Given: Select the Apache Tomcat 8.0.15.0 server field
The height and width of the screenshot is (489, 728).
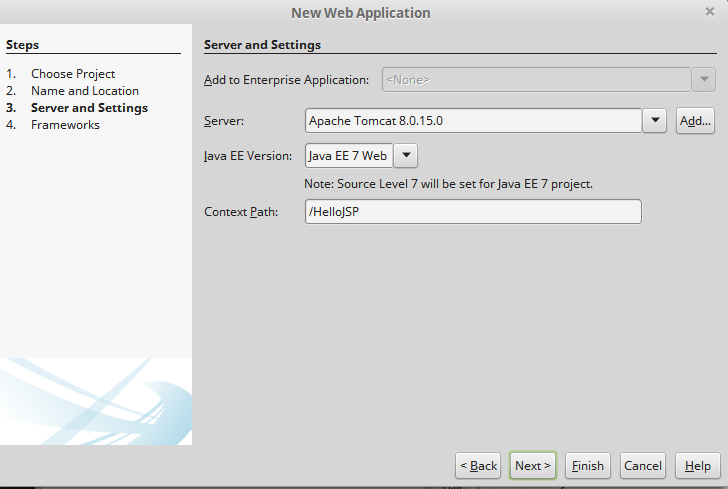Looking at the screenshot, I should [473, 121].
